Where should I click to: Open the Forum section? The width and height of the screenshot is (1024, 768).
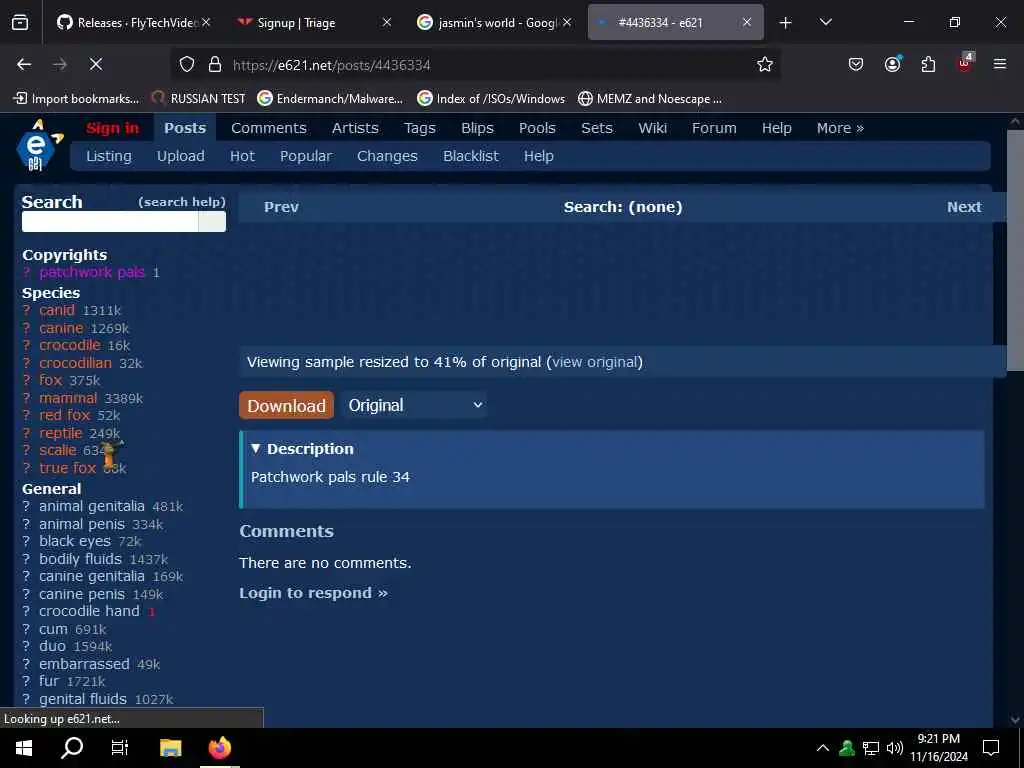click(x=714, y=128)
